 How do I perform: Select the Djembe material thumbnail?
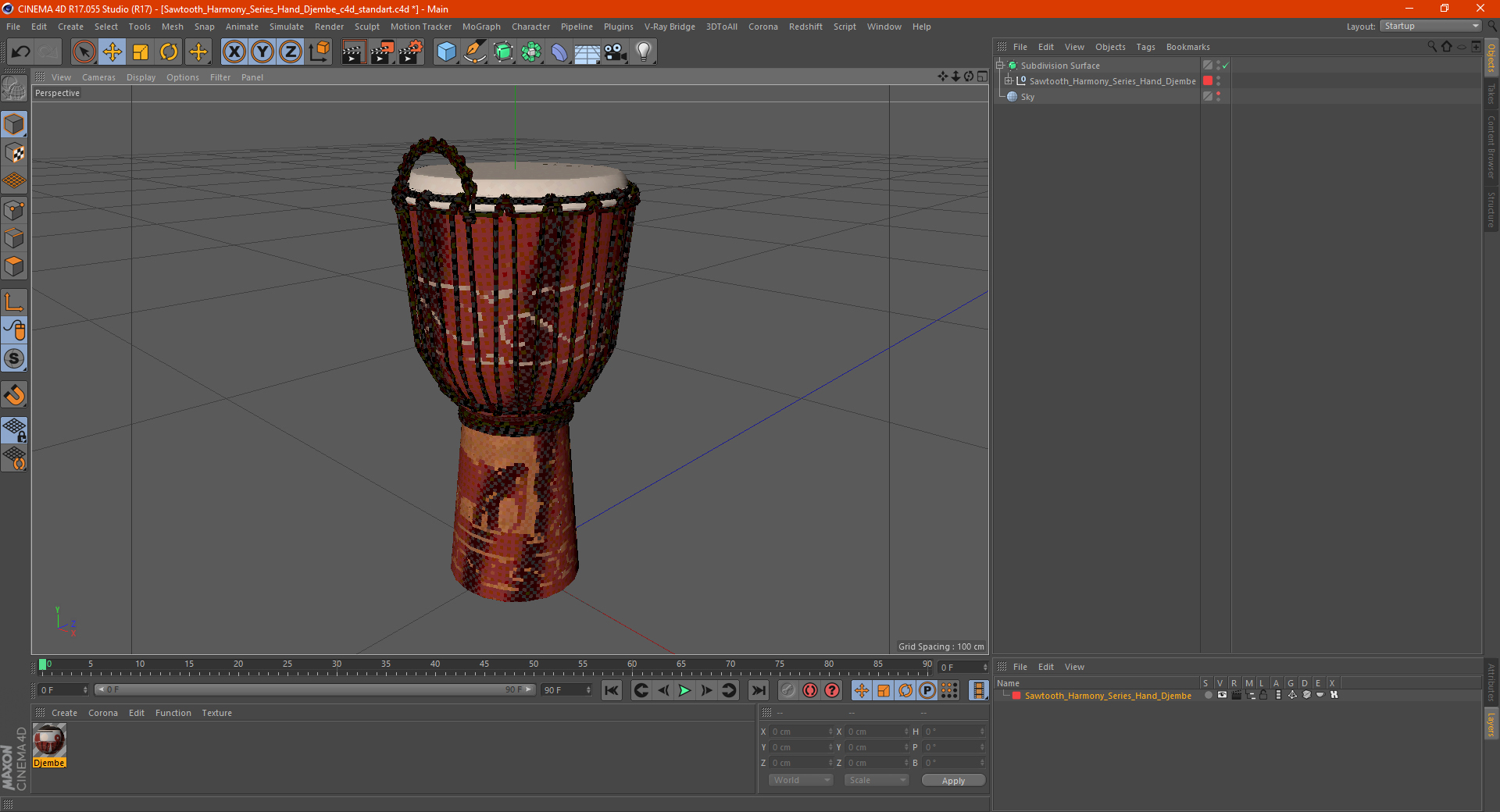tap(49, 740)
